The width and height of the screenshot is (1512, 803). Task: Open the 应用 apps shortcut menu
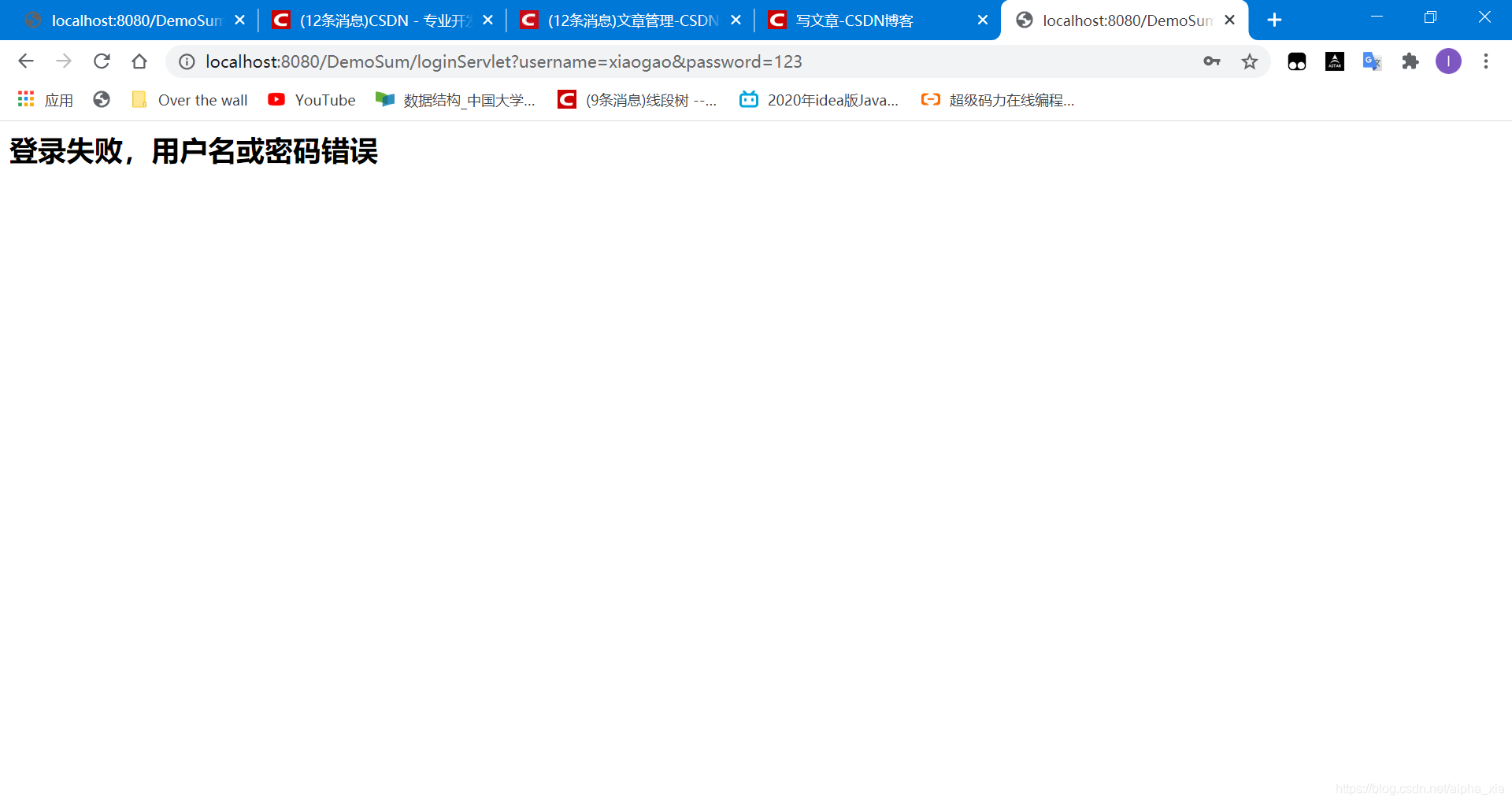44,99
